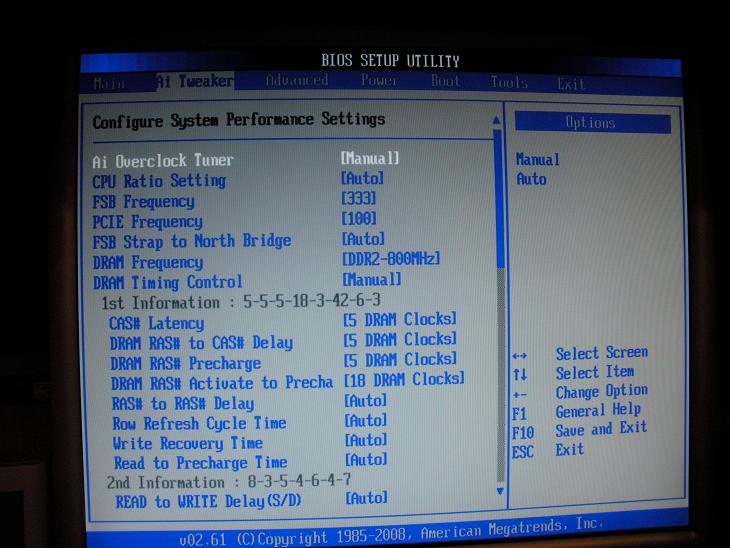The height and width of the screenshot is (548, 730).
Task: Open CAS# Latency 5 DRAM Clocks value
Action: click(400, 319)
